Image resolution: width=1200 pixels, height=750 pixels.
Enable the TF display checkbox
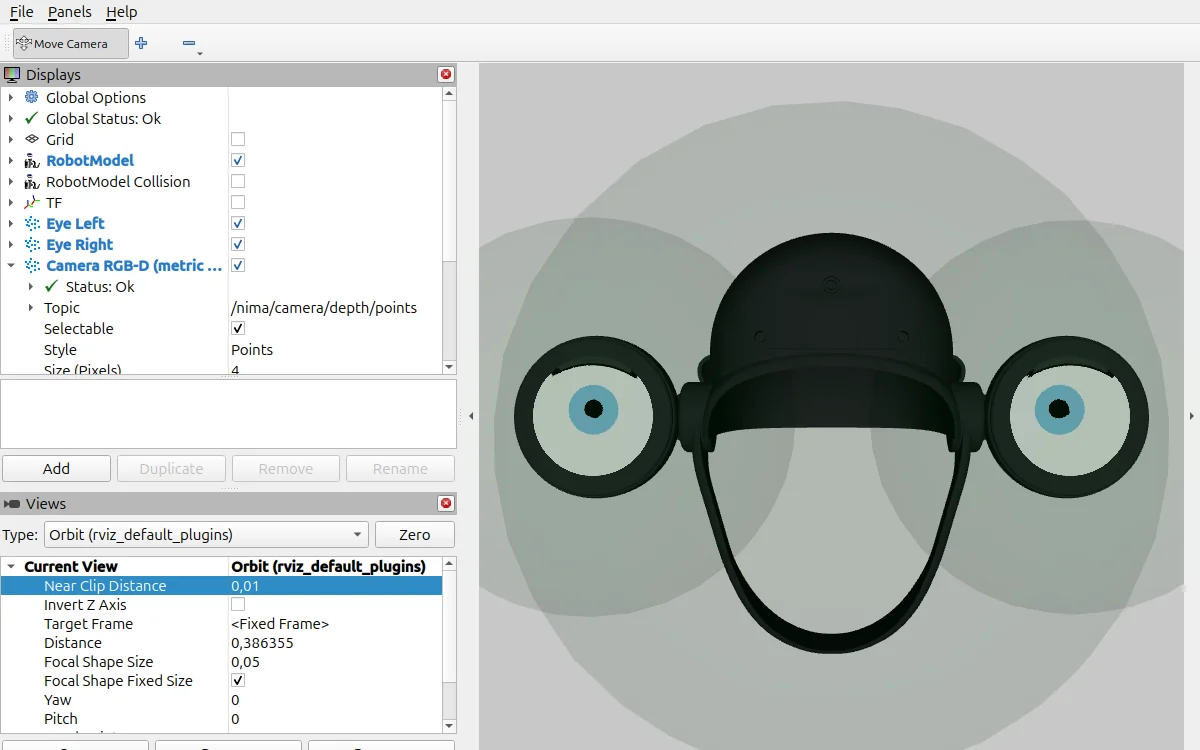(238, 202)
